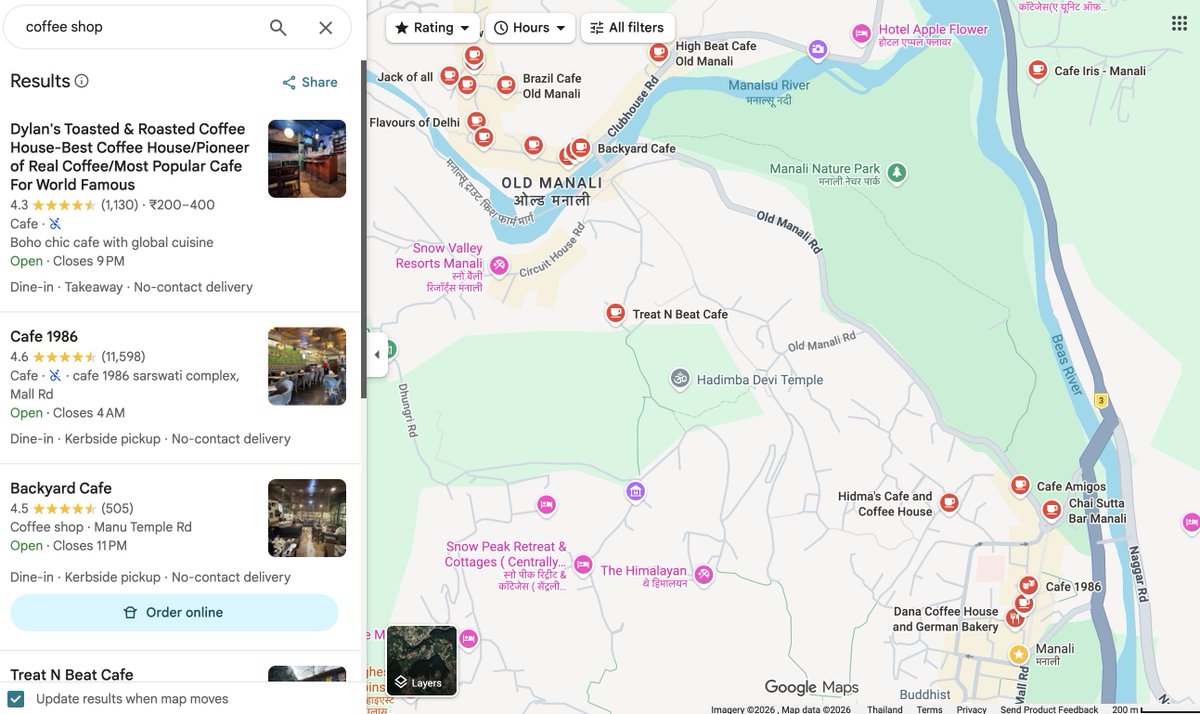The height and width of the screenshot is (714, 1200).
Task: Click the Manali Nature Park marker
Action: pos(897,173)
